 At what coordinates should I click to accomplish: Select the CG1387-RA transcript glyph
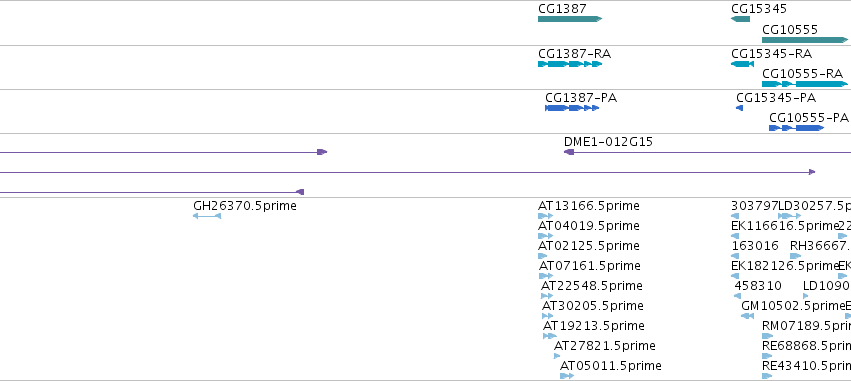tap(570, 64)
